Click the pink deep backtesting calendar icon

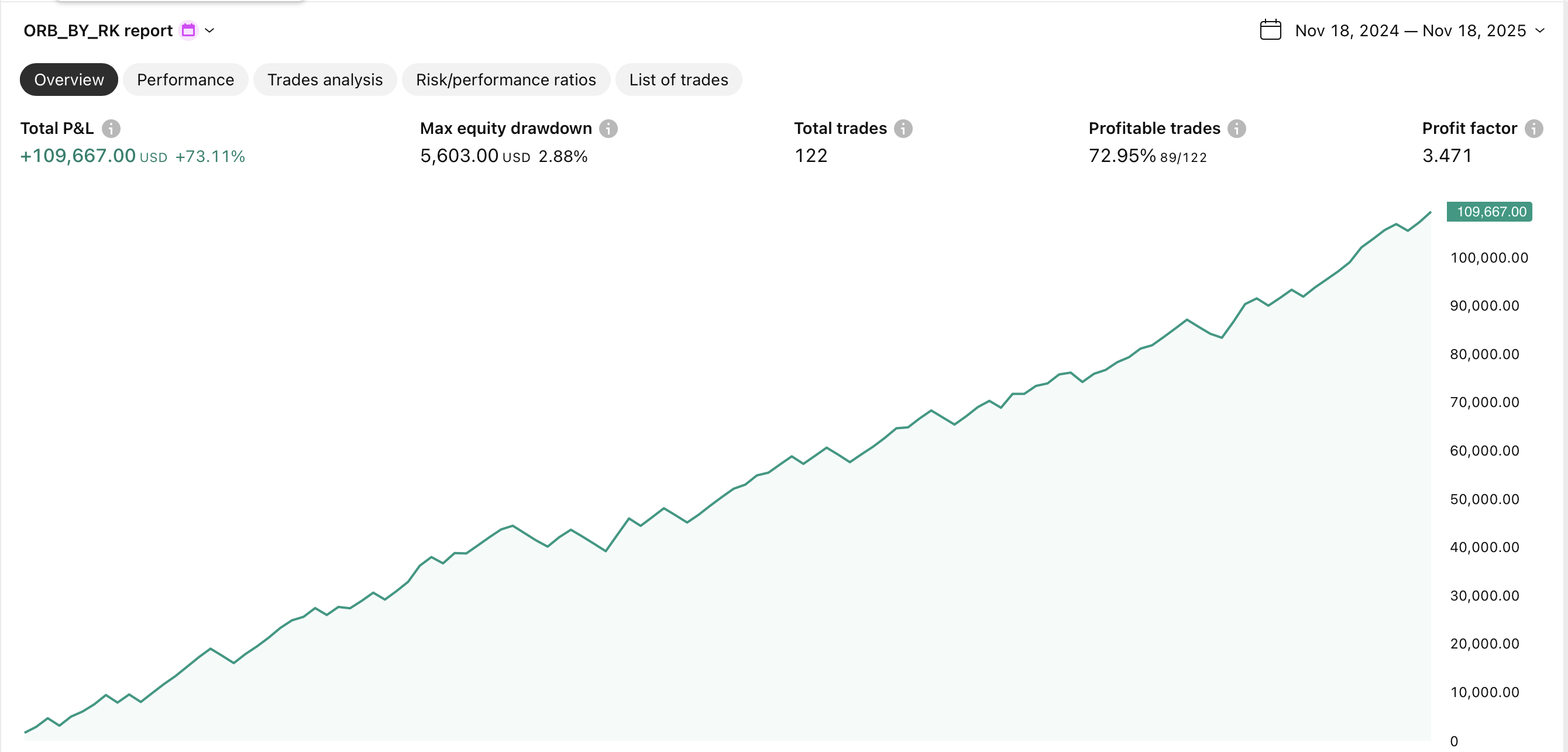[189, 30]
